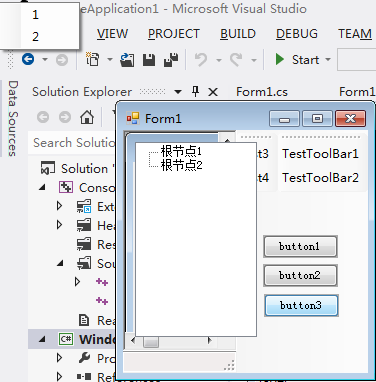This screenshot has width=376, height=382.
Task: Select the Solution node in tree
Action: [77, 169]
